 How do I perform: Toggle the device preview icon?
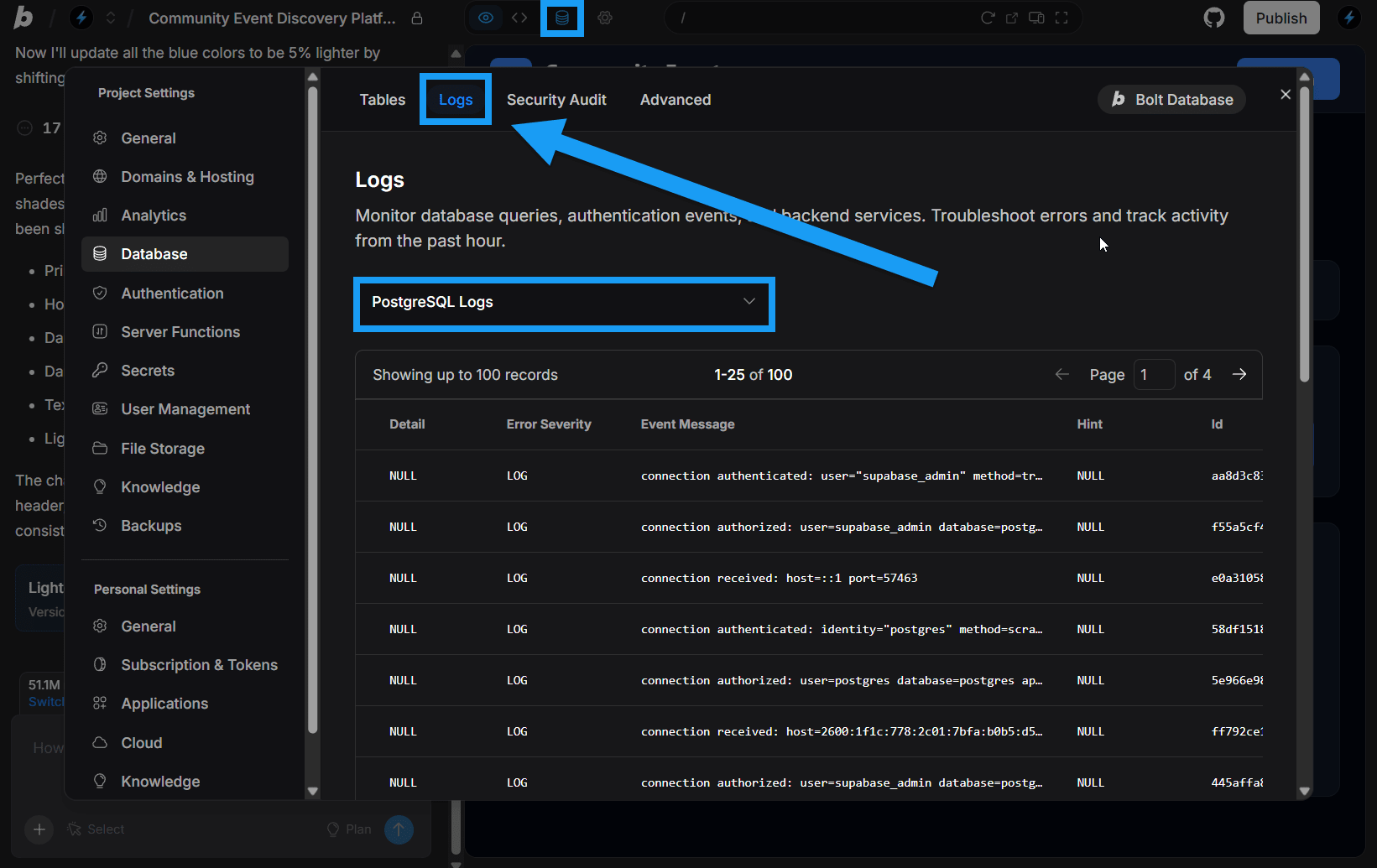[1036, 17]
